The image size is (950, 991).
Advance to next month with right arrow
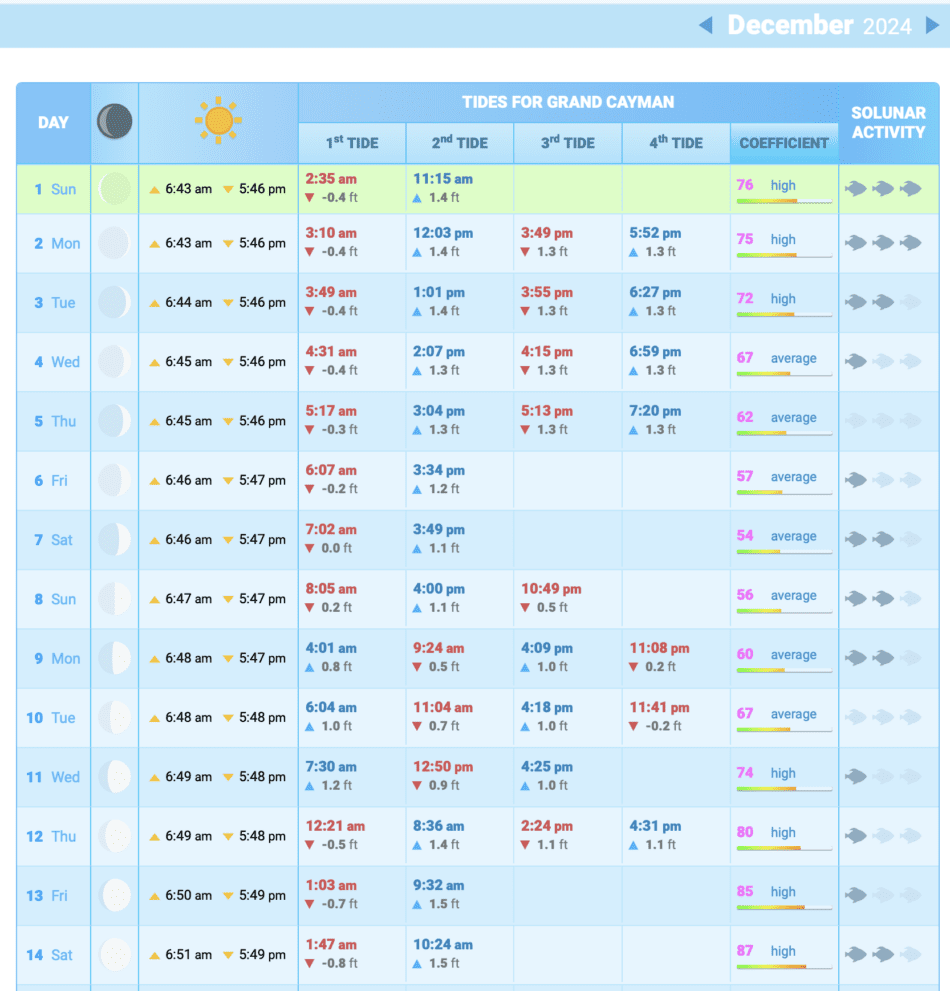[x=932, y=25]
